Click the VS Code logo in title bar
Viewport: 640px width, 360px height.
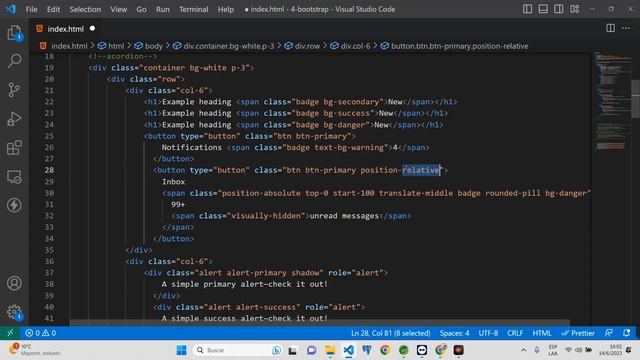(11, 9)
